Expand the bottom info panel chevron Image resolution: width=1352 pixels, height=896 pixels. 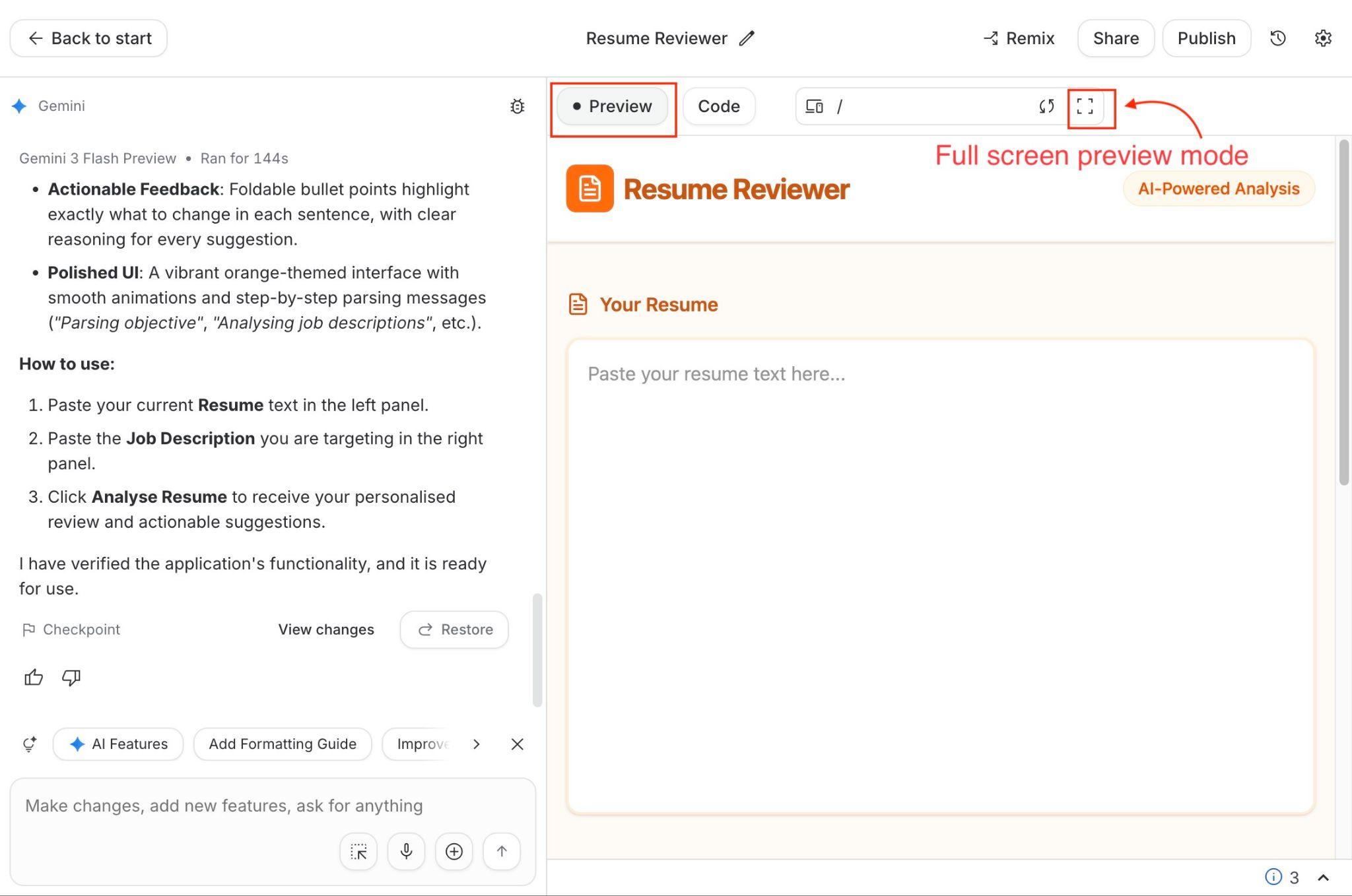[1323, 878]
